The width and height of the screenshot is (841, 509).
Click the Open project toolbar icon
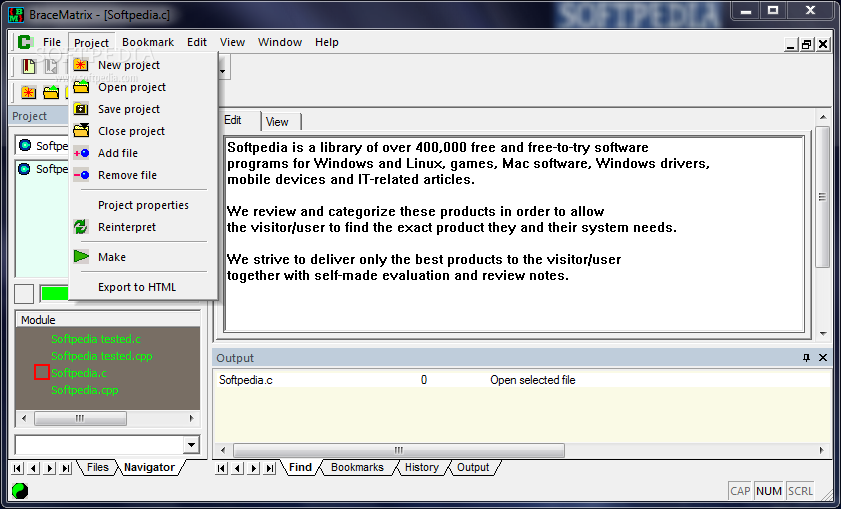[x=51, y=92]
